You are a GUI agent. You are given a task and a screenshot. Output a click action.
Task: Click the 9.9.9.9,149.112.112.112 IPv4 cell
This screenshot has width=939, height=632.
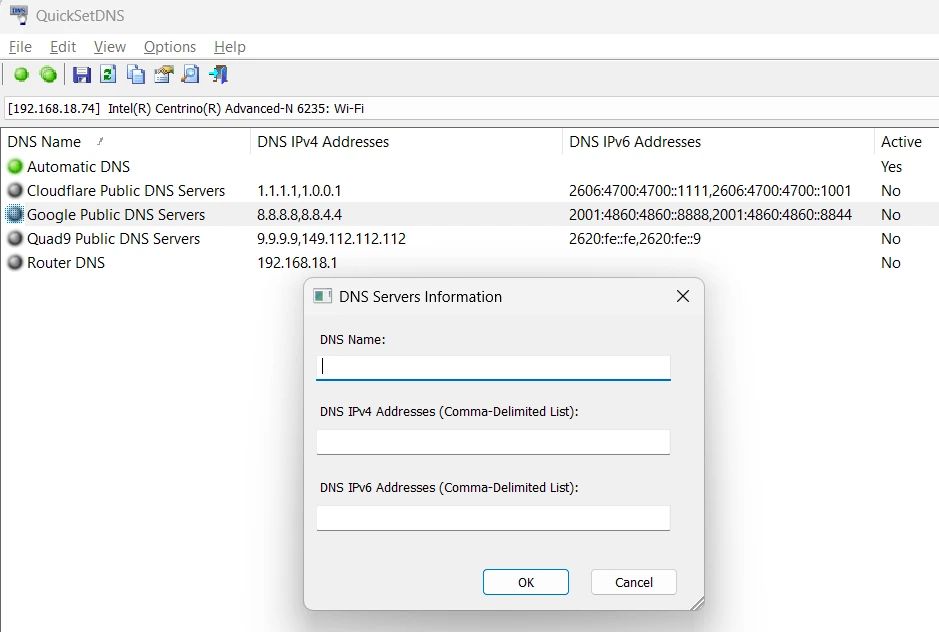click(x=331, y=238)
